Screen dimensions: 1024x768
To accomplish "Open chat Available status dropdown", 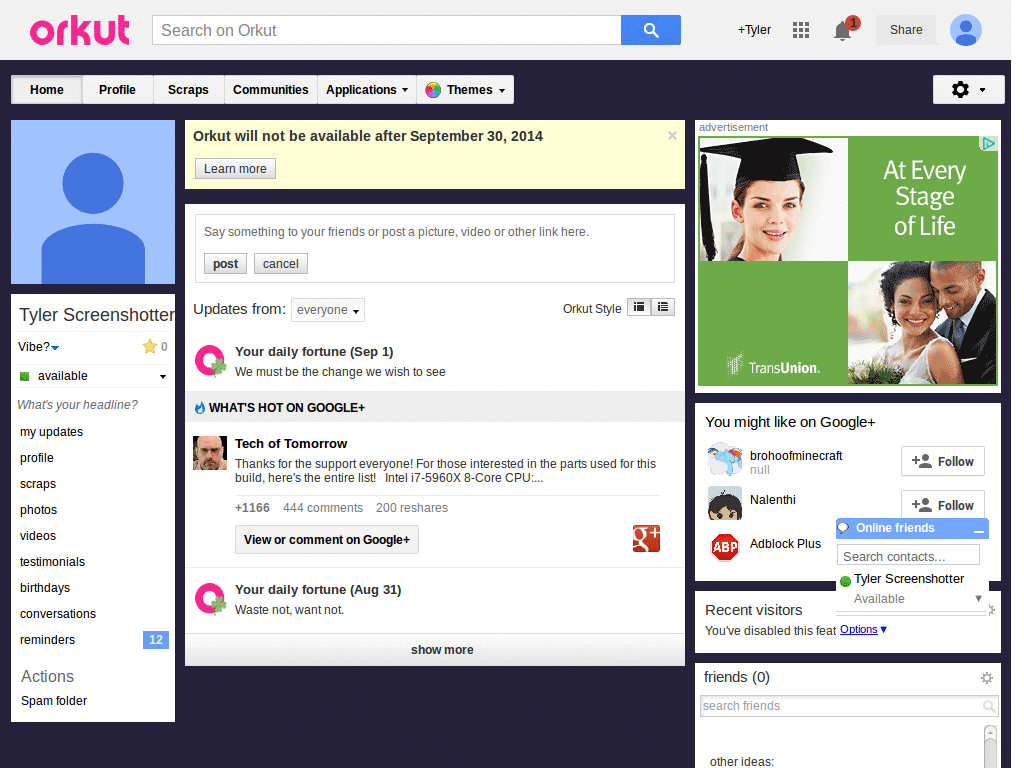I will 978,598.
